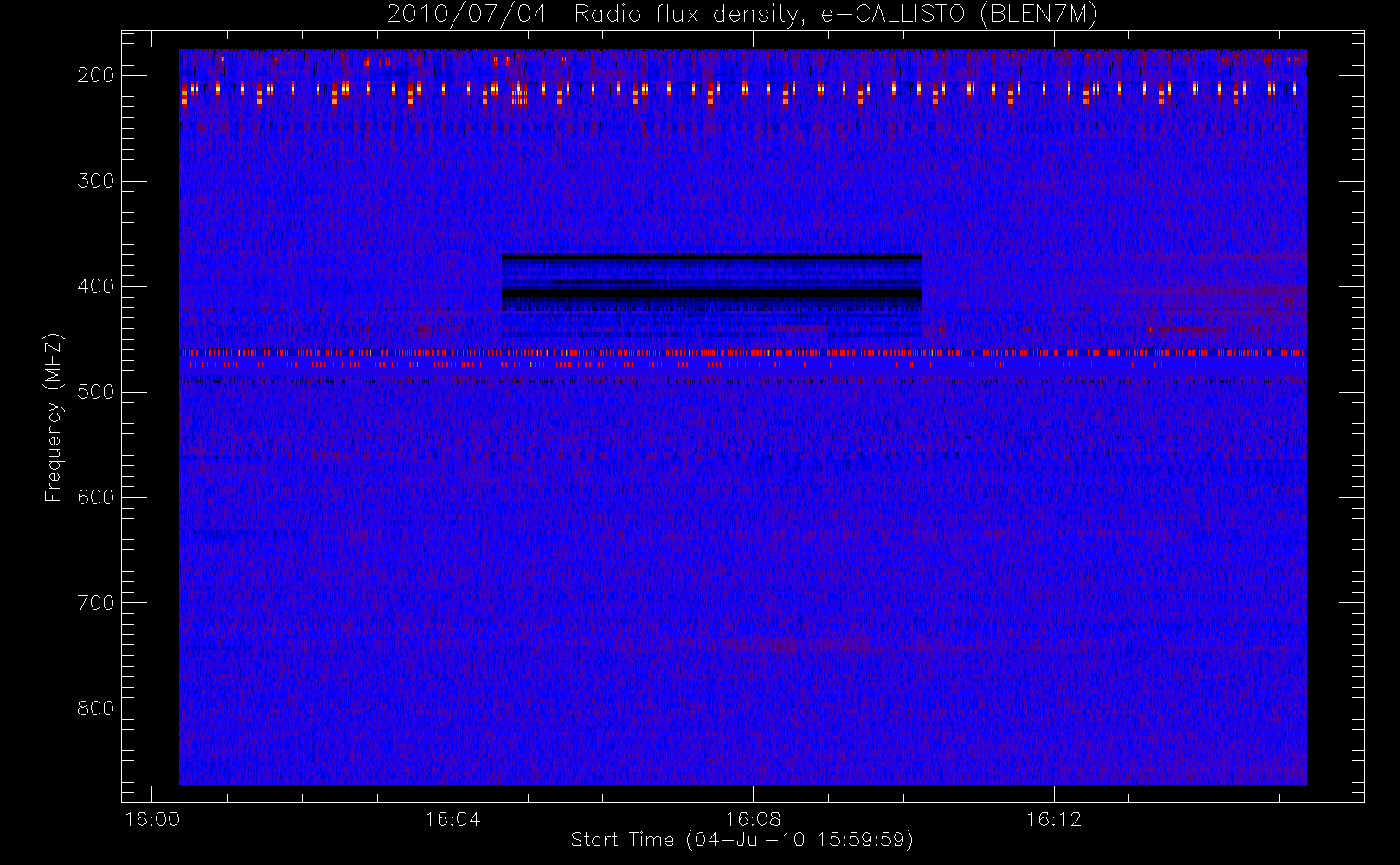Click the 16:12 time tick label
Viewport: 1400px width, 865px height.
[1054, 819]
